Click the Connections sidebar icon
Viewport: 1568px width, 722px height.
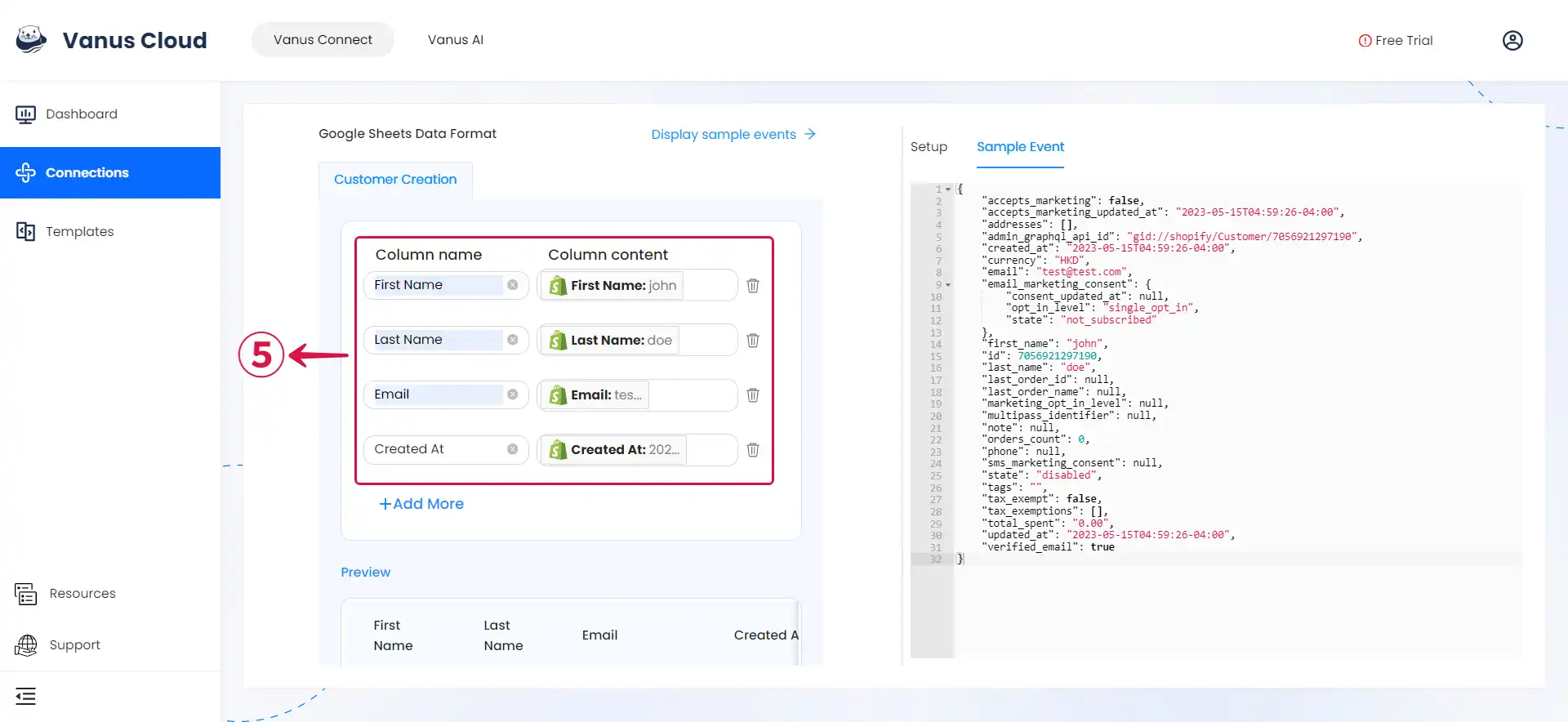(25, 172)
